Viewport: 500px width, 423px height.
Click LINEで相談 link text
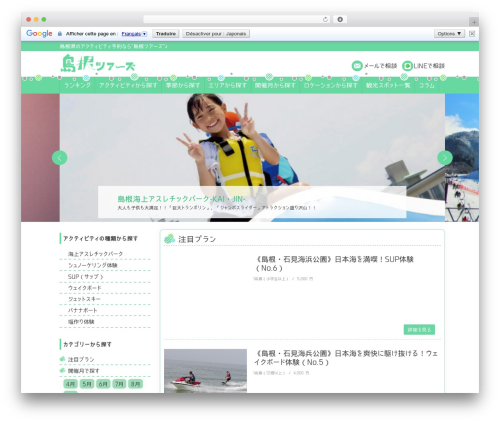coord(429,66)
